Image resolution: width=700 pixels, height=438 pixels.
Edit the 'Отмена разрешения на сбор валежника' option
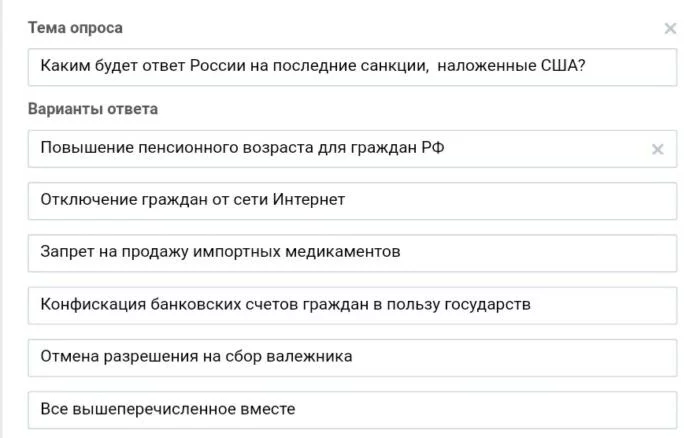(x=352, y=358)
